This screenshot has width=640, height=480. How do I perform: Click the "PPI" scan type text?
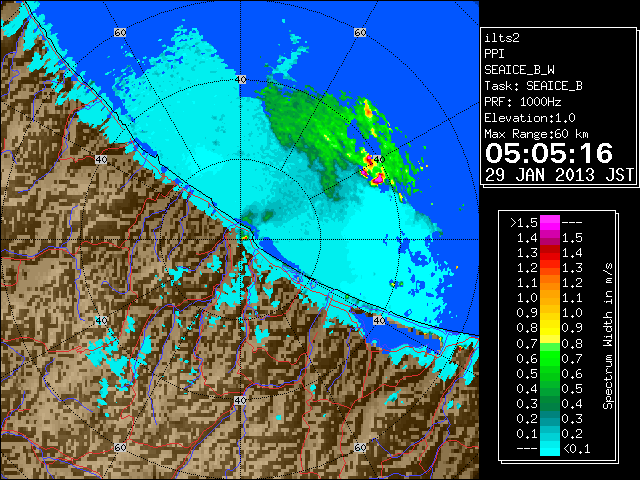[494, 54]
